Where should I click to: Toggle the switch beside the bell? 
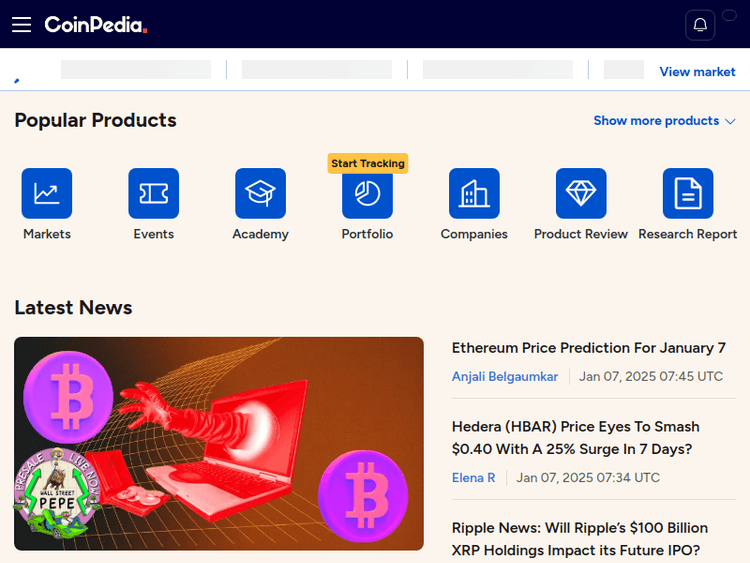pos(729,15)
